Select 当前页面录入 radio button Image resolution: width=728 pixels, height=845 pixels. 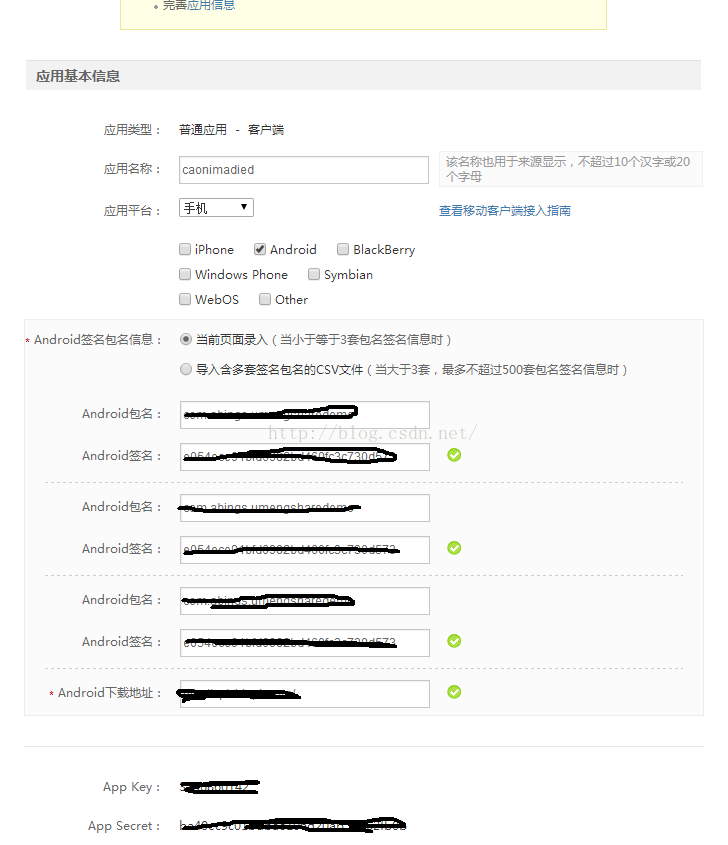click(x=186, y=340)
